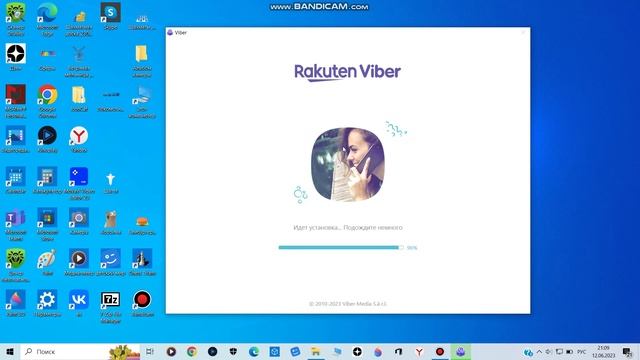640x360 pixels.
Task: Close the Viber installer window
Action: tap(523, 32)
